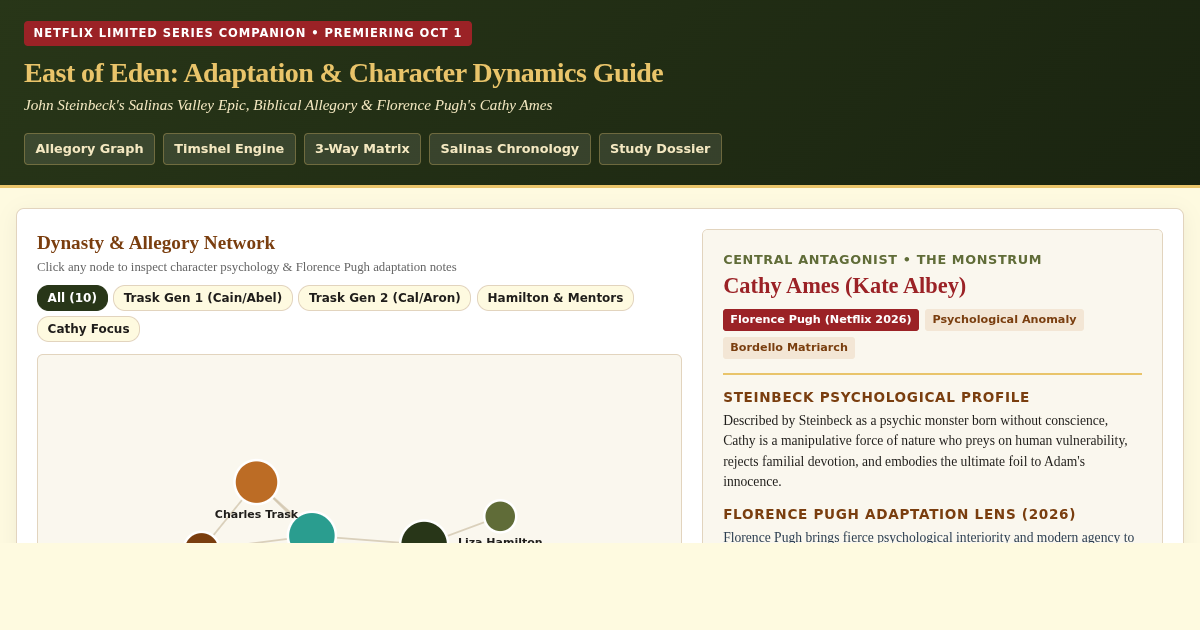Click the Netflix Limited Series Companion badge
The width and height of the screenshot is (1200, 630).
pyautogui.click(x=248, y=33)
